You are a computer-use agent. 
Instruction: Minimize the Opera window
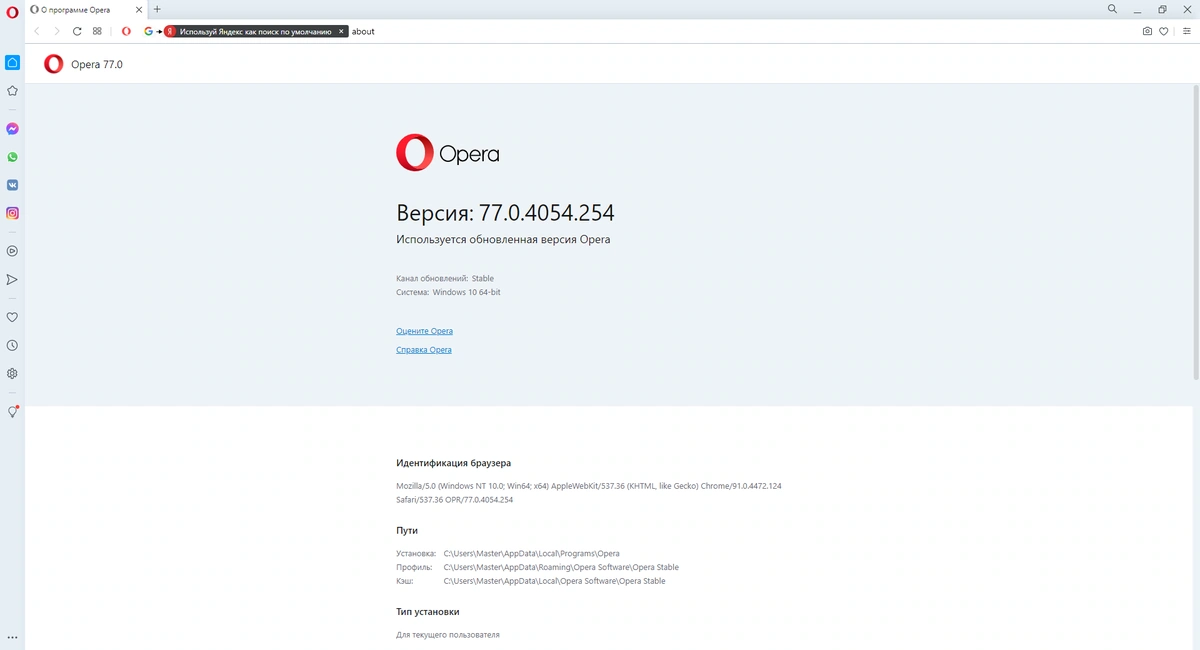(1138, 9)
